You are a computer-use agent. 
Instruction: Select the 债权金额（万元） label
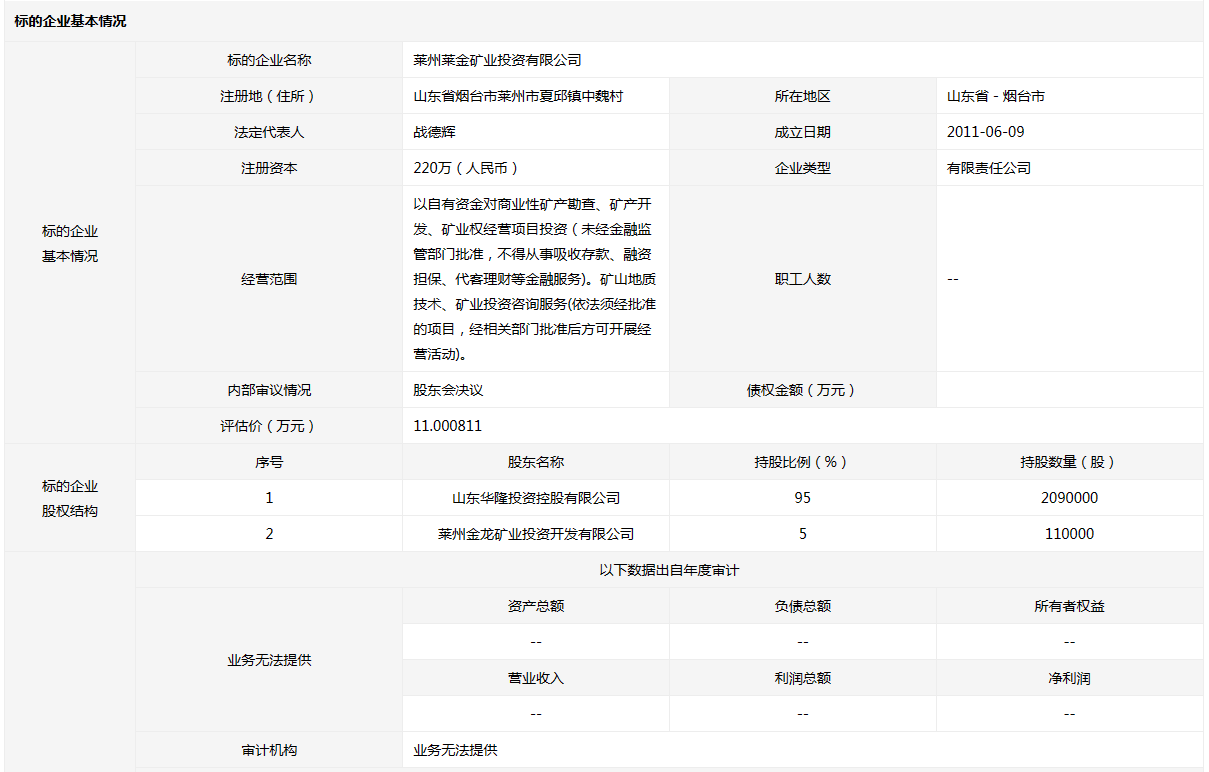coord(803,390)
